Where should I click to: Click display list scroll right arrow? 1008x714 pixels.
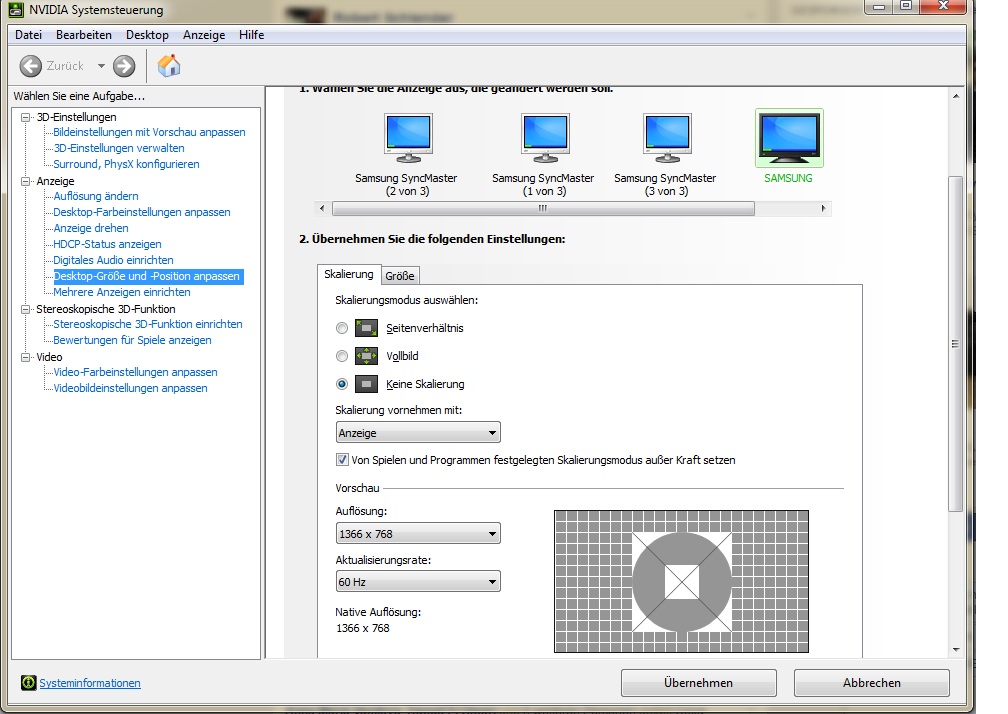point(824,208)
